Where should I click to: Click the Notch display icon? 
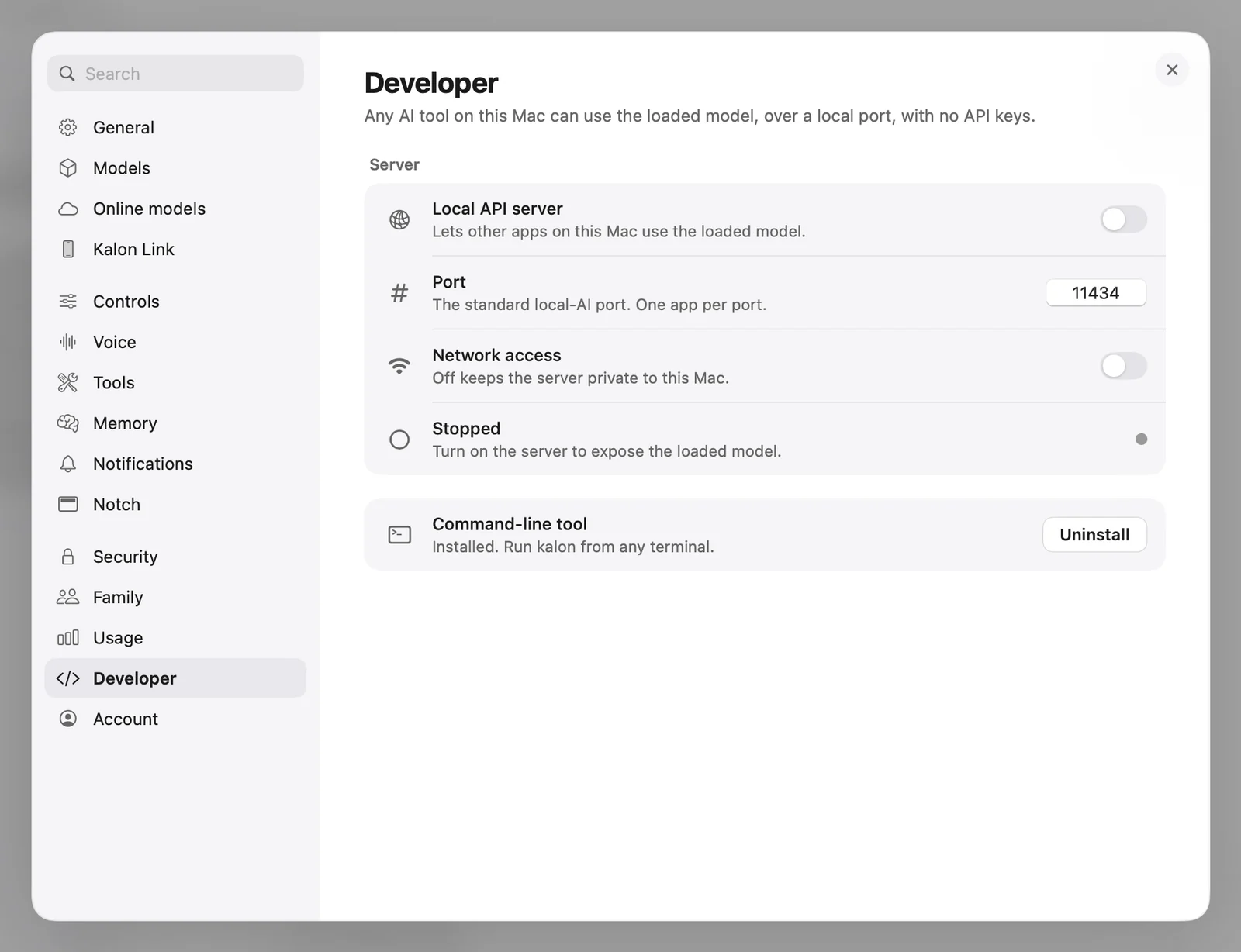coord(68,504)
